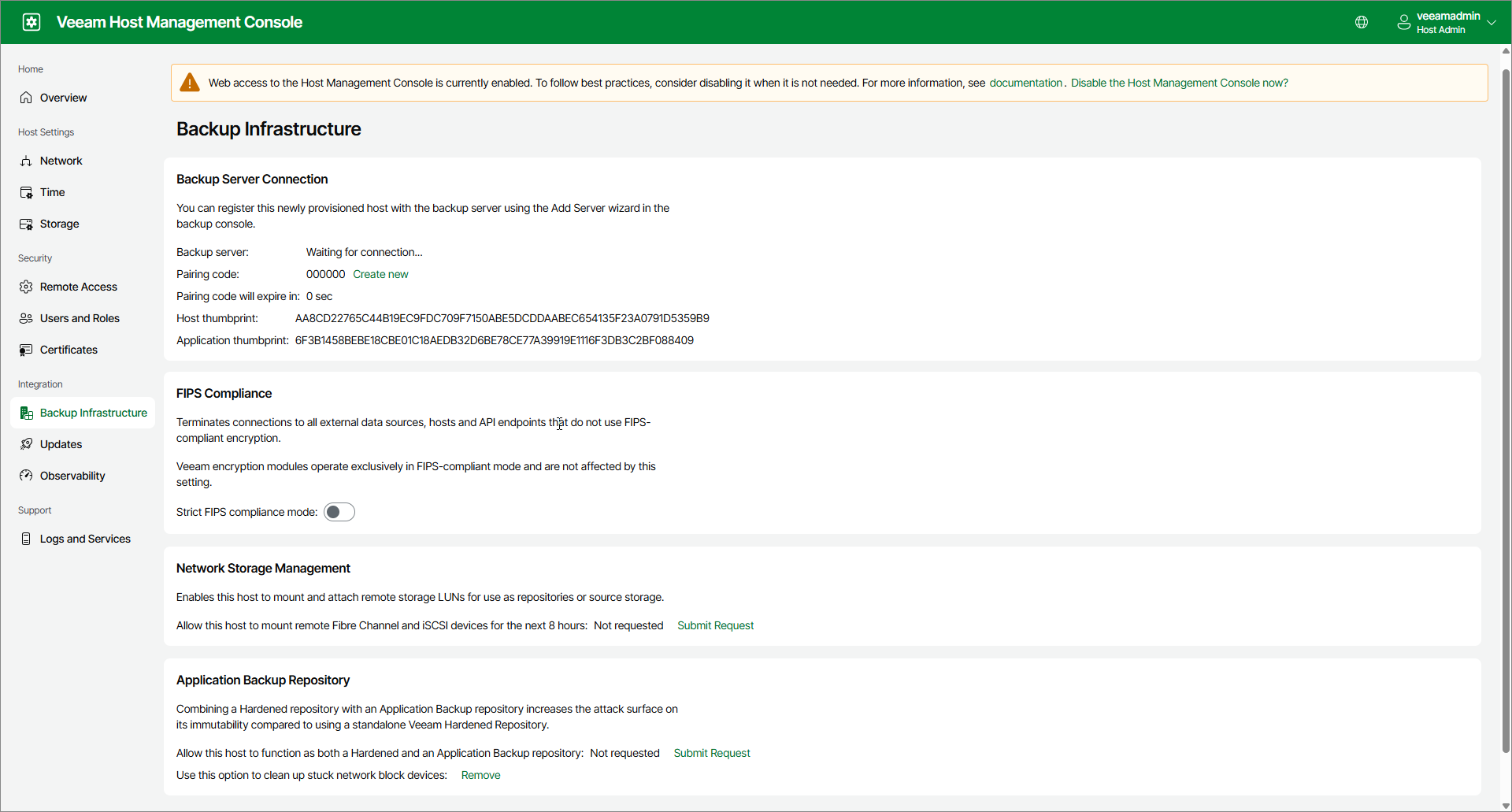
Task: Click the pairing code 000000
Action: pyautogui.click(x=325, y=274)
